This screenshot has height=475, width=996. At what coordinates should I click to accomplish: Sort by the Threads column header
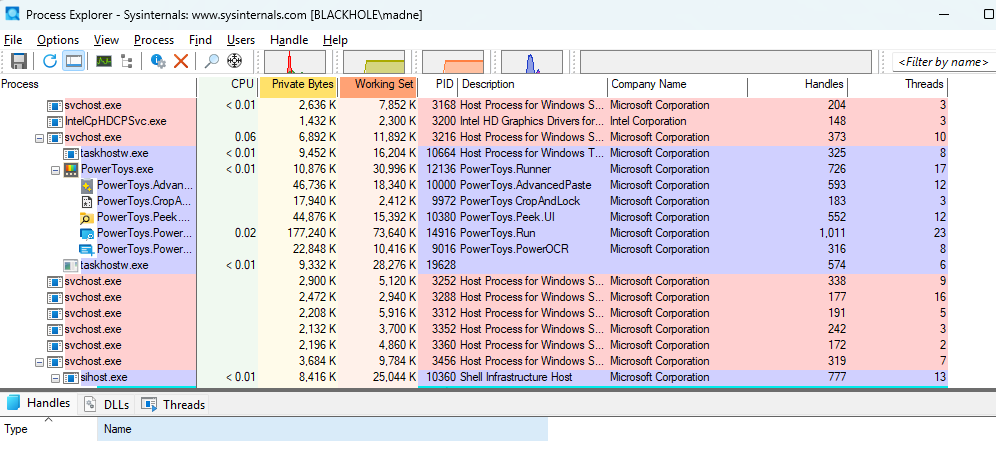(x=898, y=84)
